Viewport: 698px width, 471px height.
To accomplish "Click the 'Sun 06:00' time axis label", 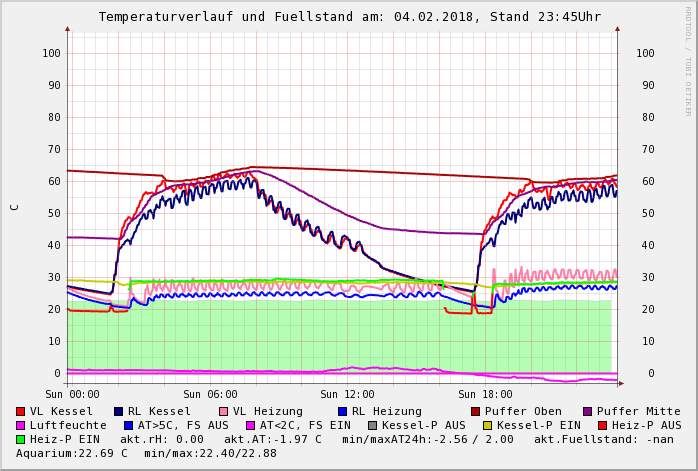I will coord(211,394).
